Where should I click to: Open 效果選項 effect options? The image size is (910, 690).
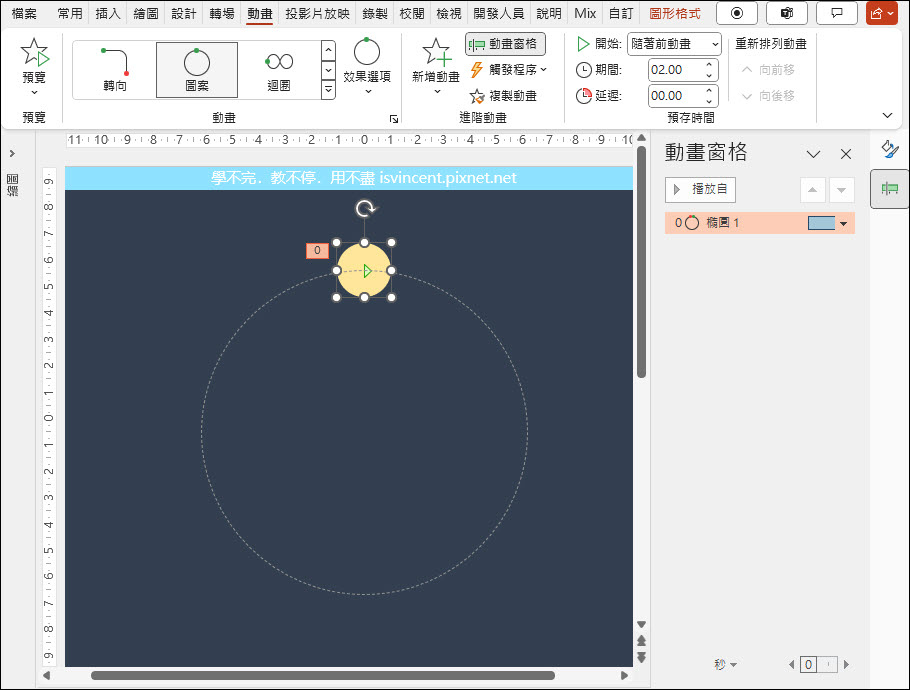click(x=367, y=67)
